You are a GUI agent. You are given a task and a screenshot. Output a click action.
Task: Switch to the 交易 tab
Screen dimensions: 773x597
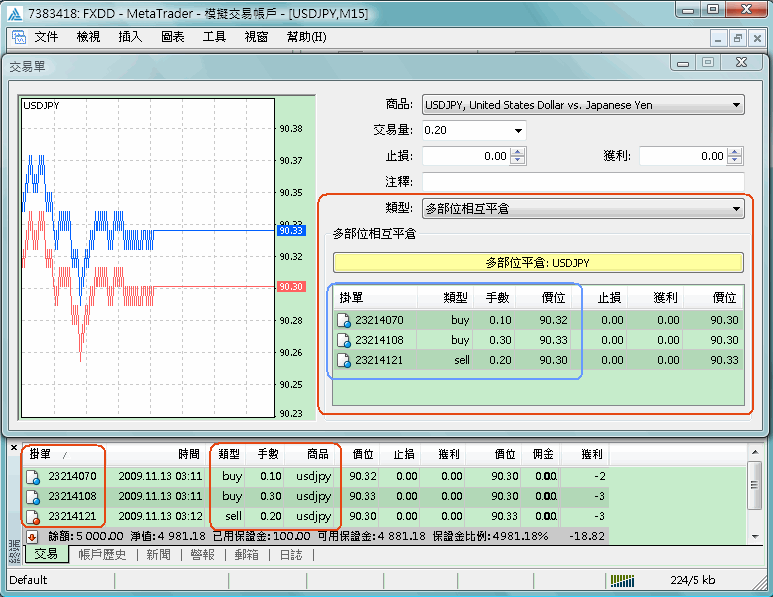46,554
